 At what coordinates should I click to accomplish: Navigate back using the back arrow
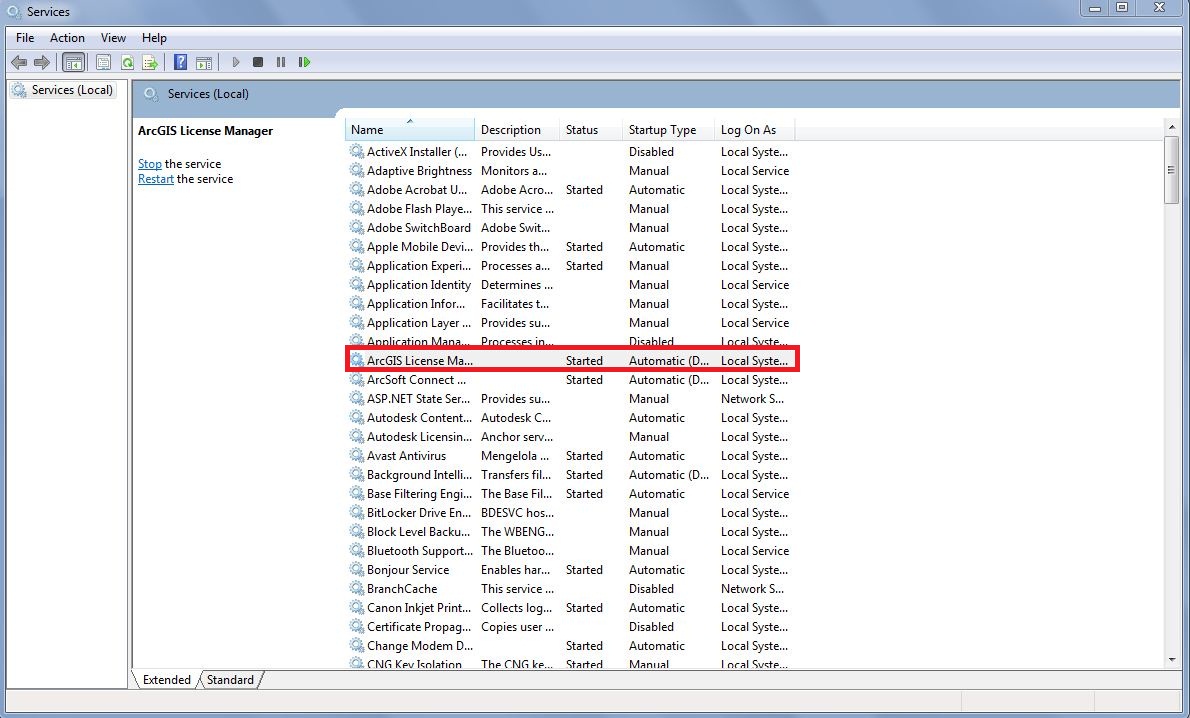point(18,61)
